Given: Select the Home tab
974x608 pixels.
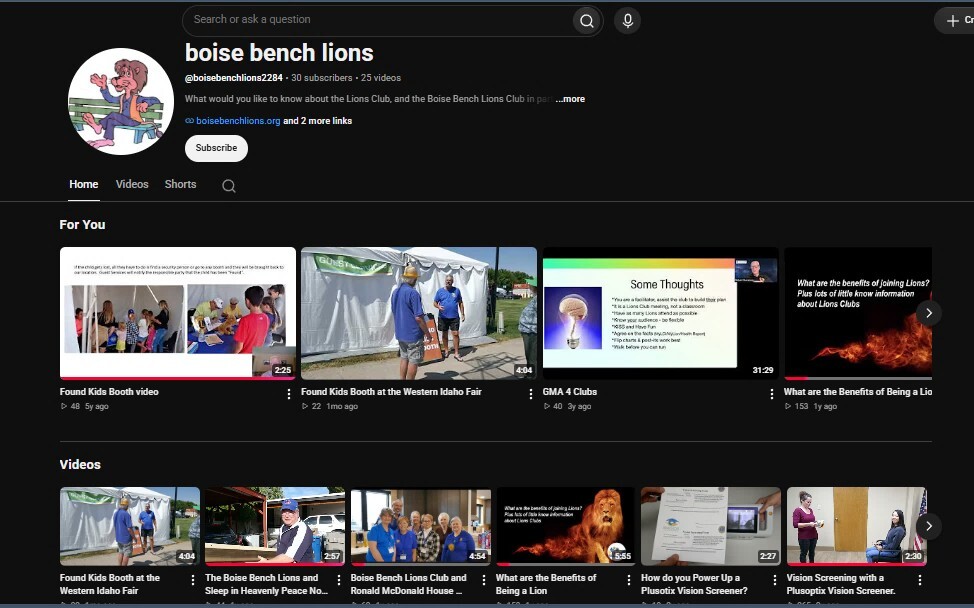Looking at the screenshot, I should click(84, 184).
